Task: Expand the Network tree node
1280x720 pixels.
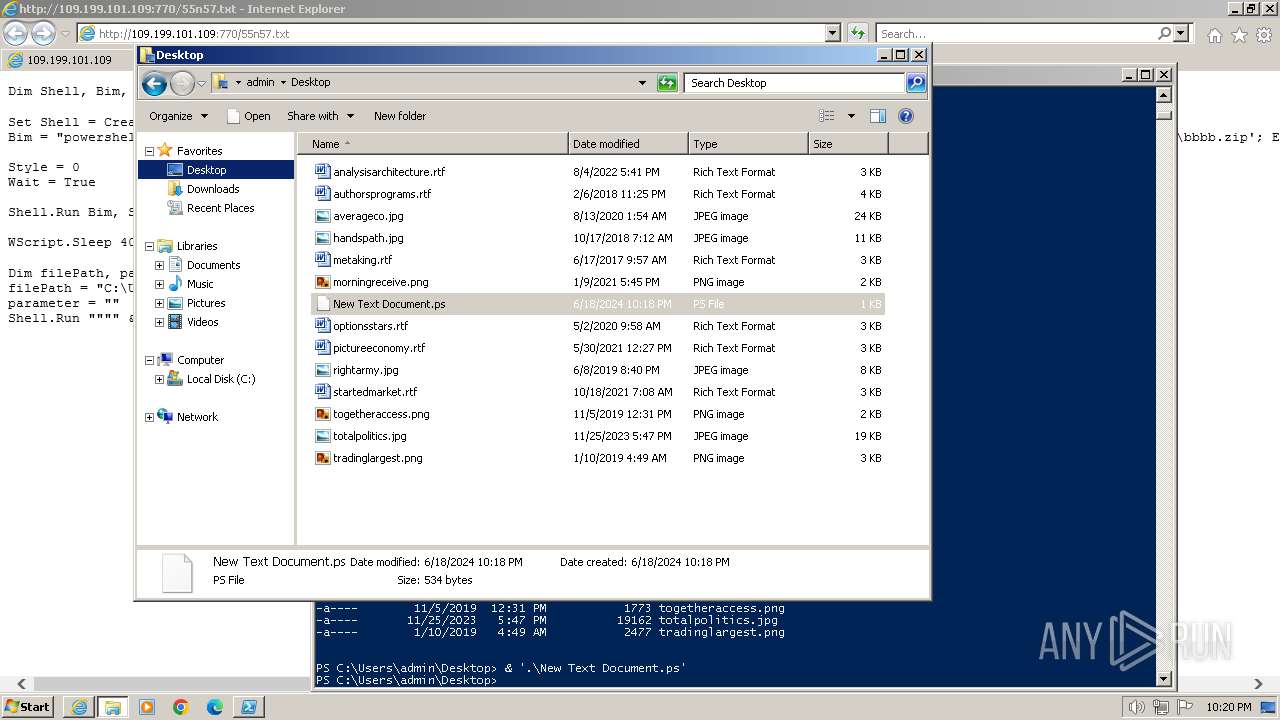Action: tap(150, 417)
